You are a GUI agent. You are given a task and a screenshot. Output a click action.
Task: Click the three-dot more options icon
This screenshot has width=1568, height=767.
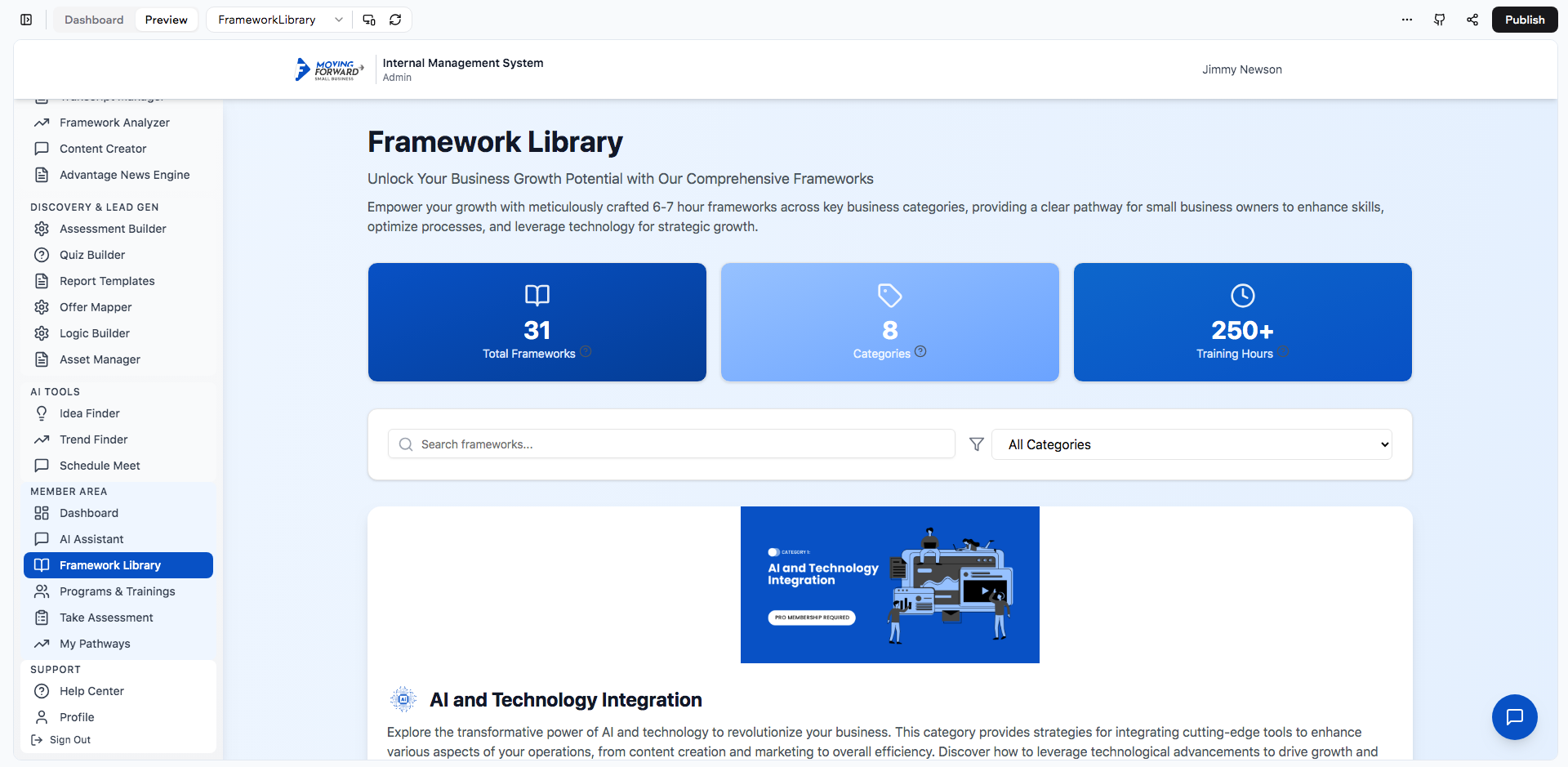point(1407,20)
